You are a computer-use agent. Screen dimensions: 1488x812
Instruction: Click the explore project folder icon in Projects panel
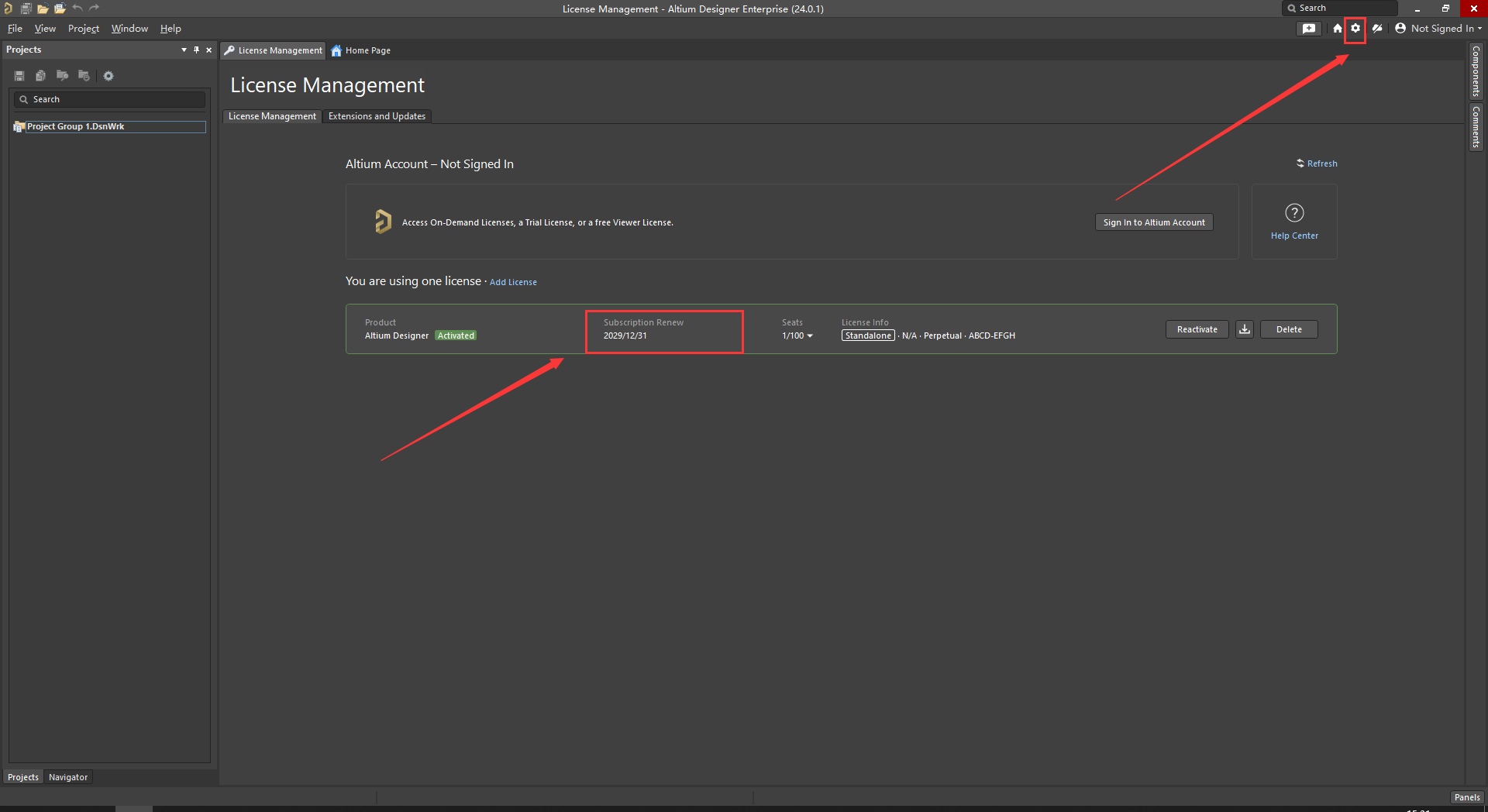click(62, 76)
